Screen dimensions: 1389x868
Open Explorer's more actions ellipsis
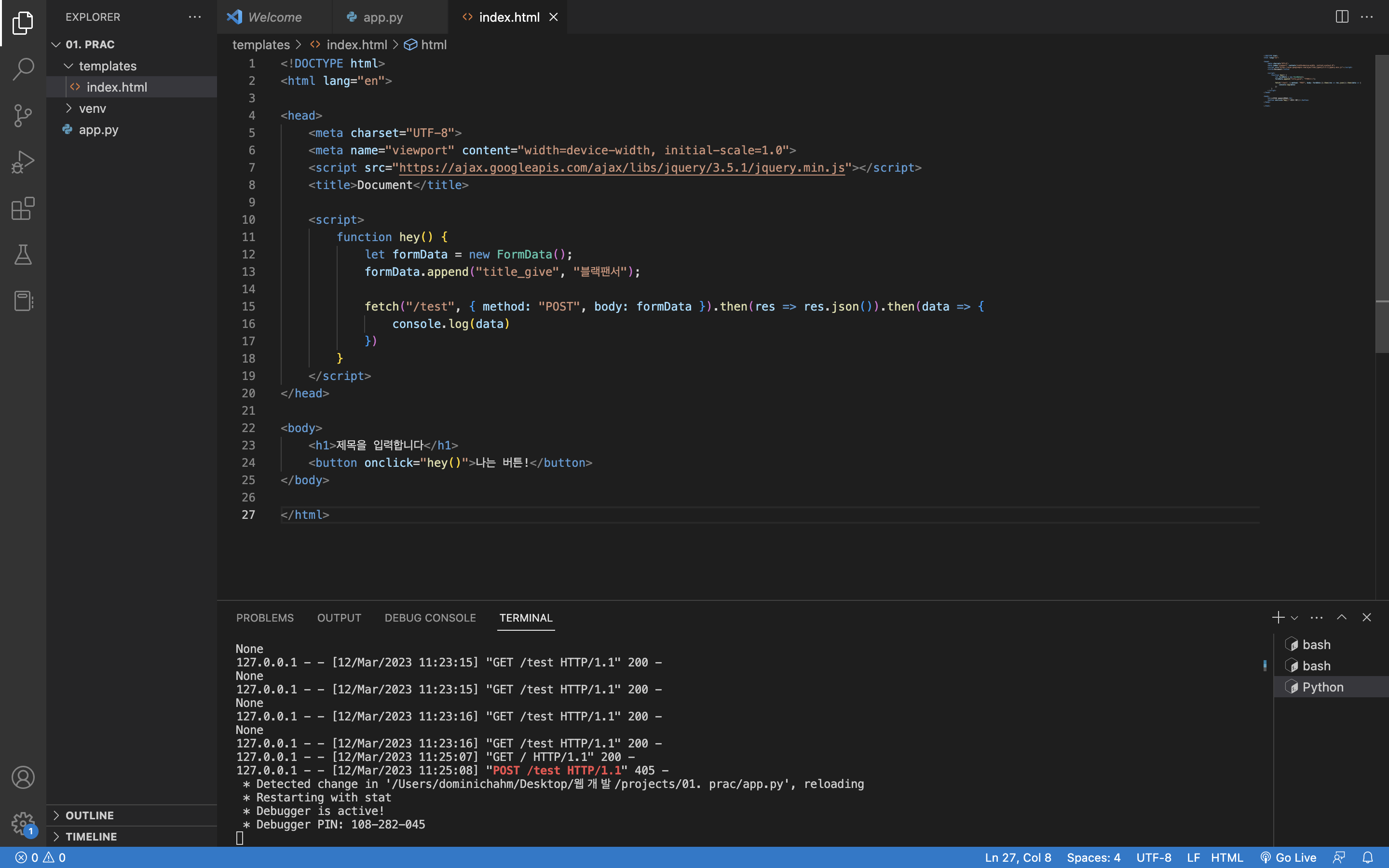(195, 17)
